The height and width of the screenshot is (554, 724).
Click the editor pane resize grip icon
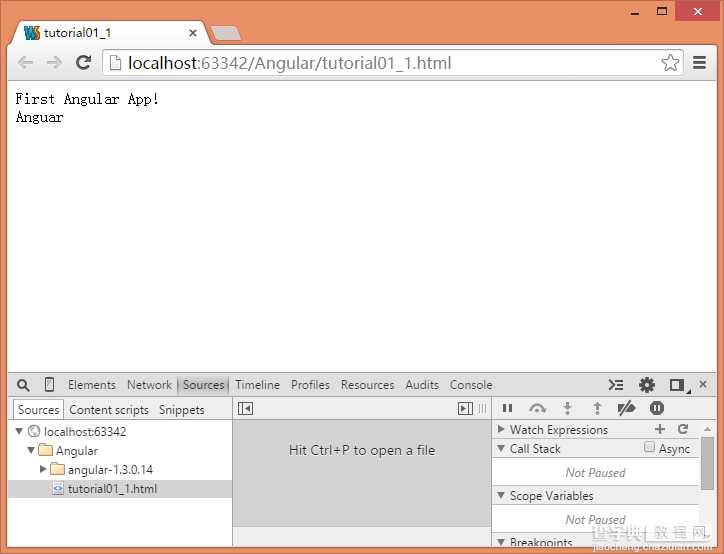(483, 409)
